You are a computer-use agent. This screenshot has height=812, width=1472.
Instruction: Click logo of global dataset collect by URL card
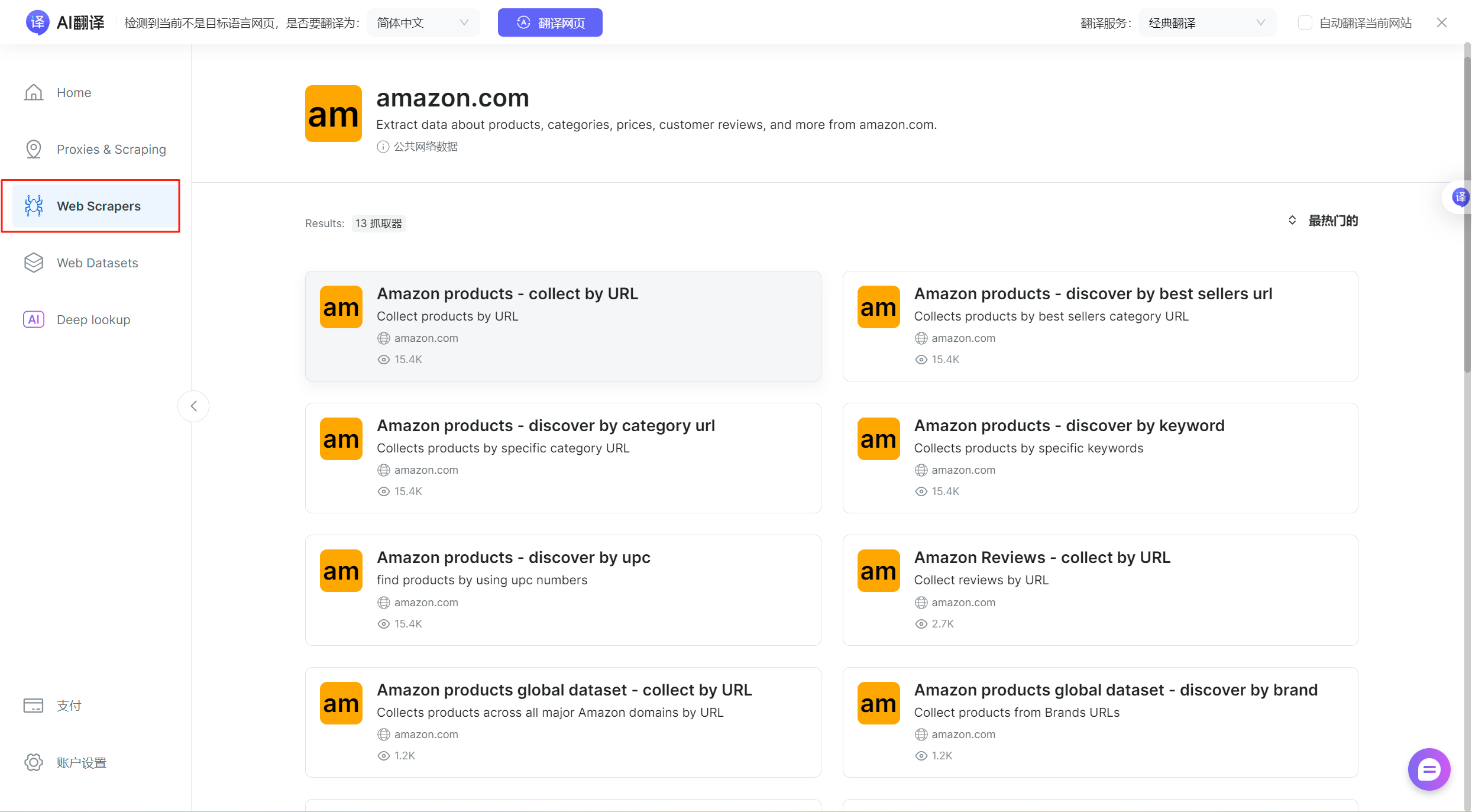341,703
